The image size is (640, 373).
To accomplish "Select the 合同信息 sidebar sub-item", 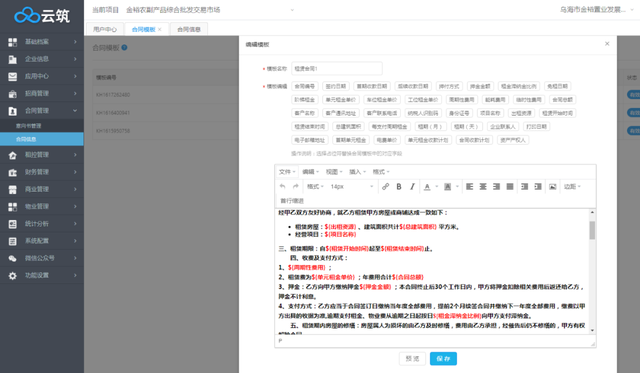I will click(x=42, y=139).
